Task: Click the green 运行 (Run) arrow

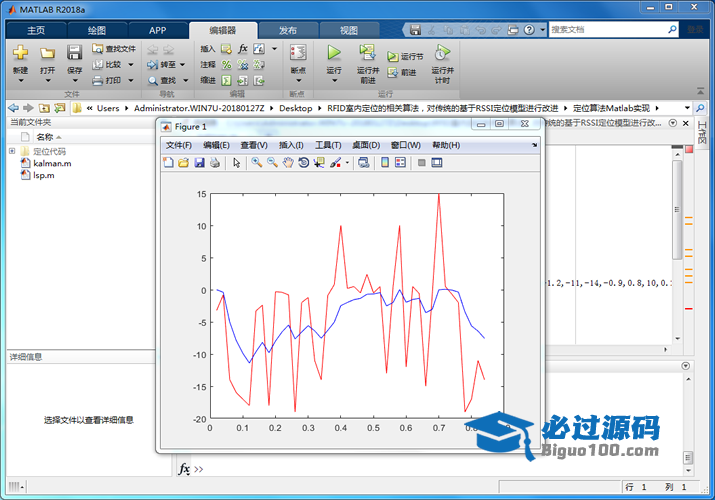Action: (334, 52)
